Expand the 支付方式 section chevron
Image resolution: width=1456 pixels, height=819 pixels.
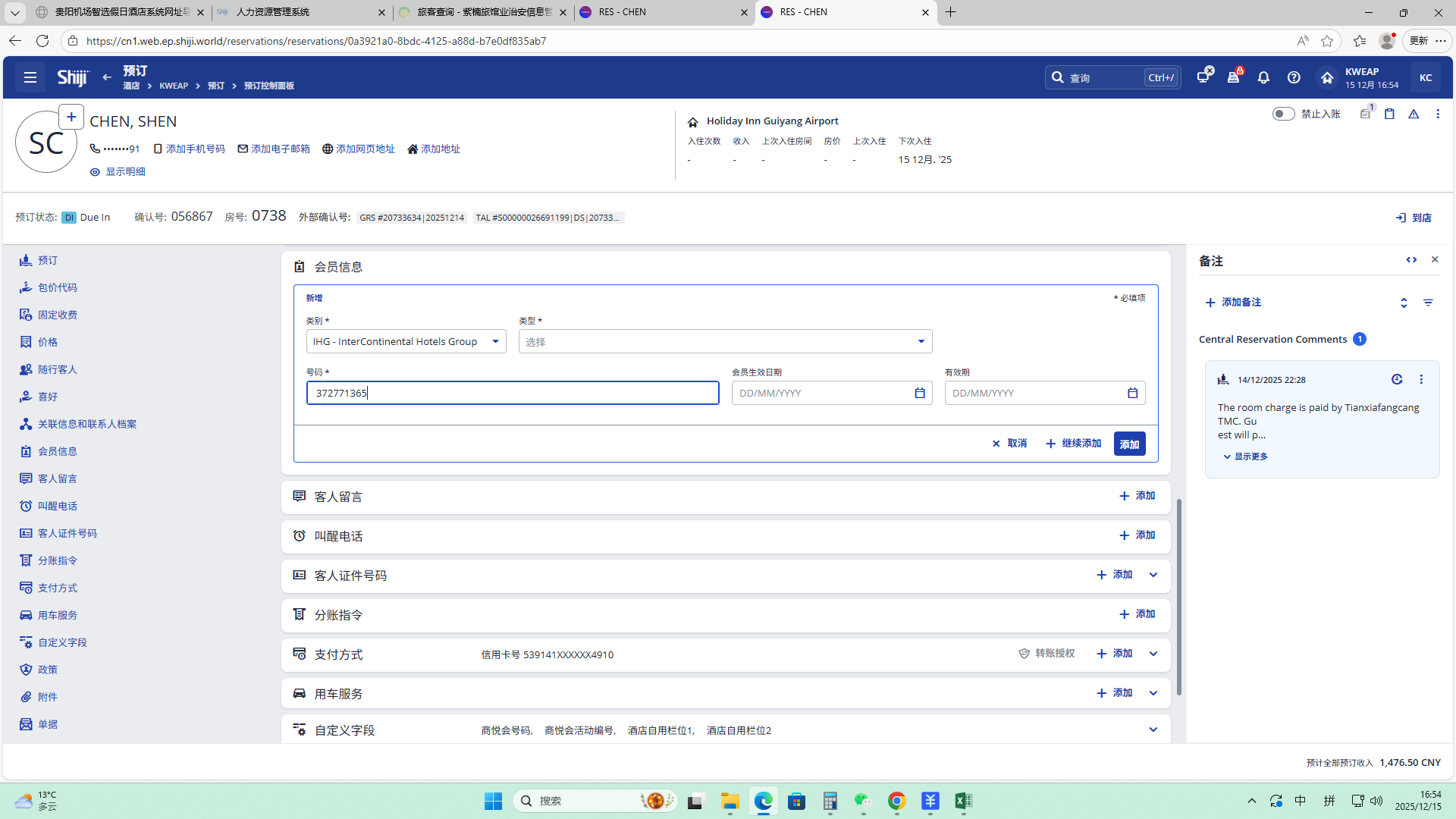pos(1153,654)
